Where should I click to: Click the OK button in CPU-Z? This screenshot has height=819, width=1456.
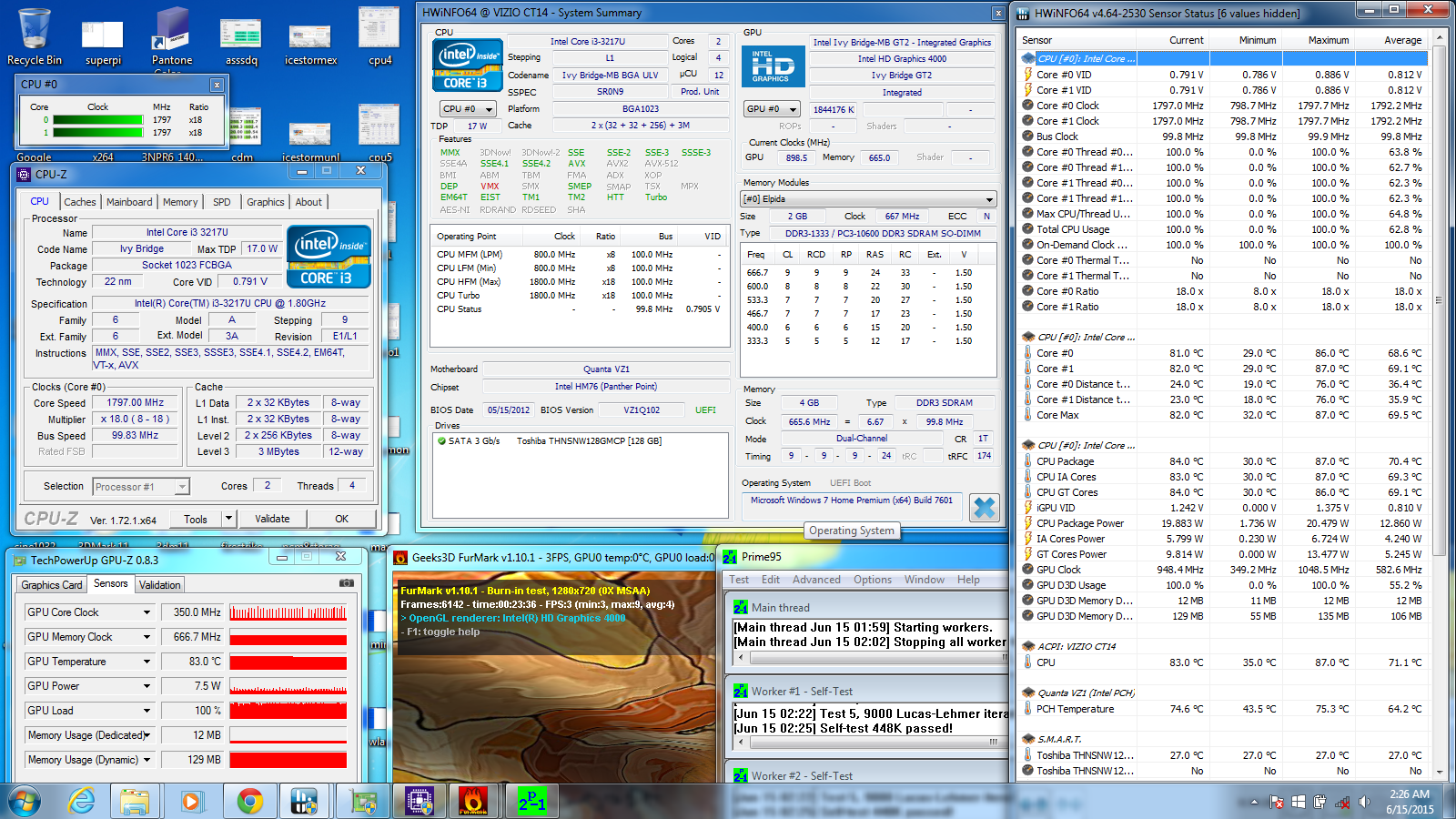click(x=342, y=519)
